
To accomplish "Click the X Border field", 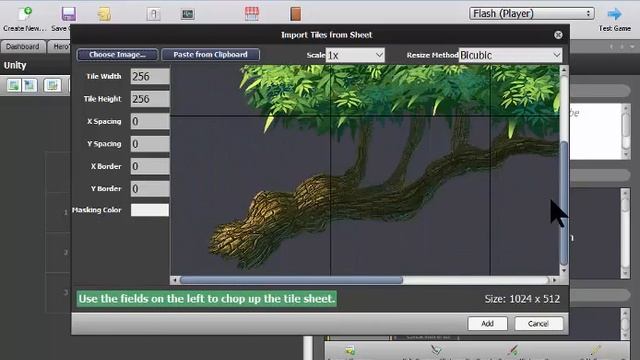I will [x=150, y=166].
